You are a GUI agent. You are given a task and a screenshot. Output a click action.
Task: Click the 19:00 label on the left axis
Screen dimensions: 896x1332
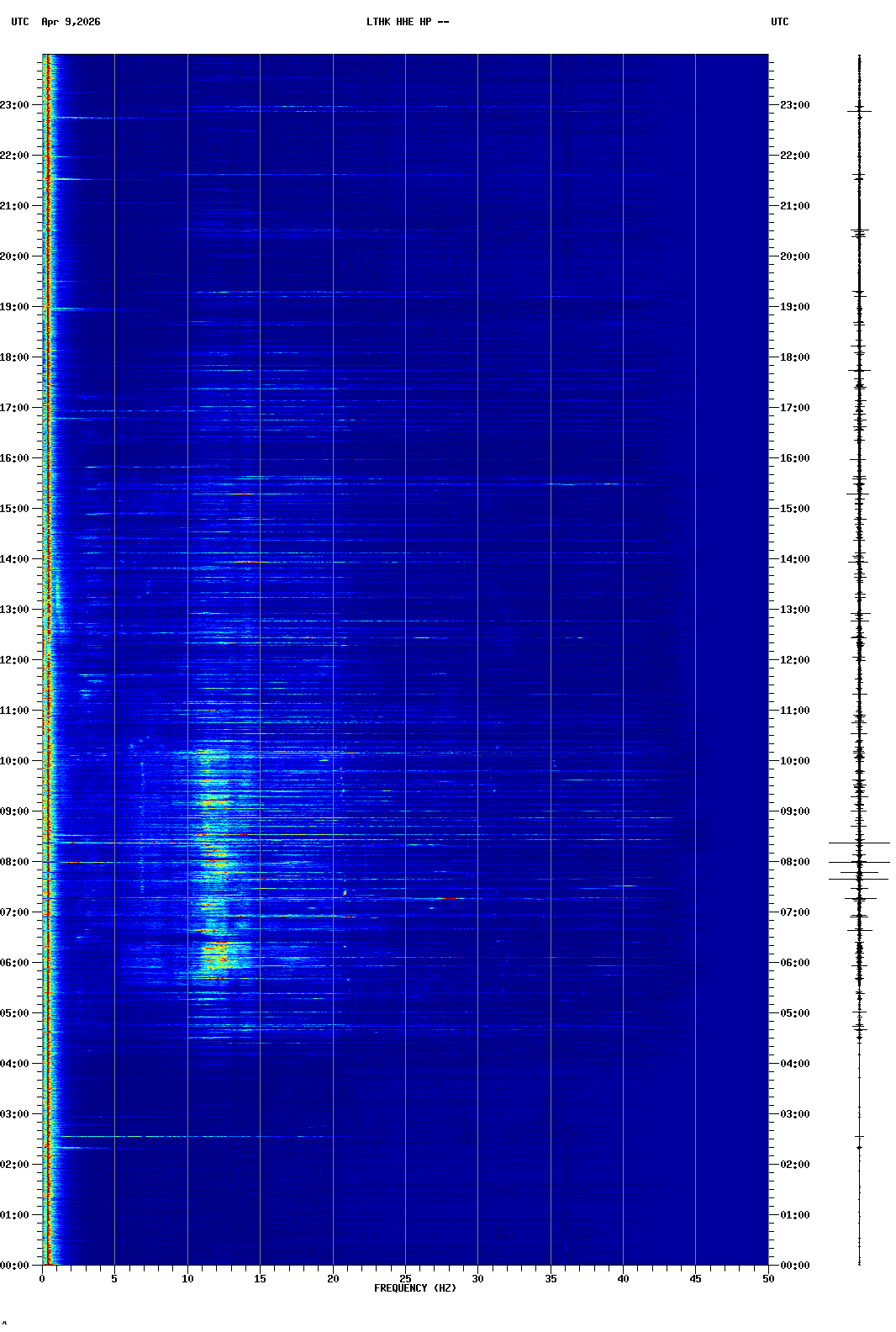14,307
